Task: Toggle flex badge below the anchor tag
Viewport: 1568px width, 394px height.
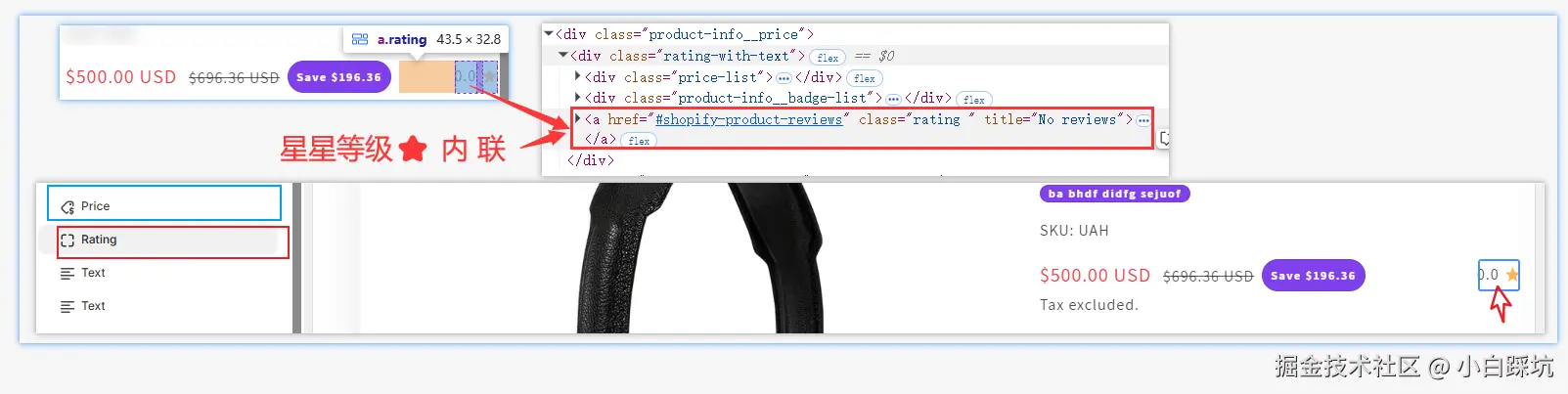Action: pyautogui.click(x=639, y=141)
